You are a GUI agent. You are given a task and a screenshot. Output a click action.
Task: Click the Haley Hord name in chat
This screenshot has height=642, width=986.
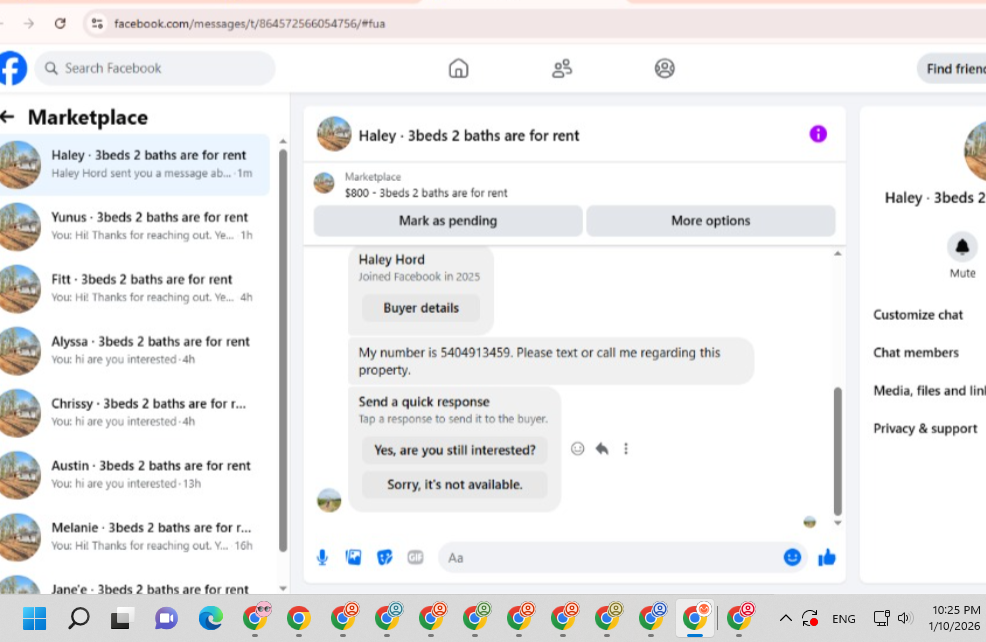(x=391, y=260)
